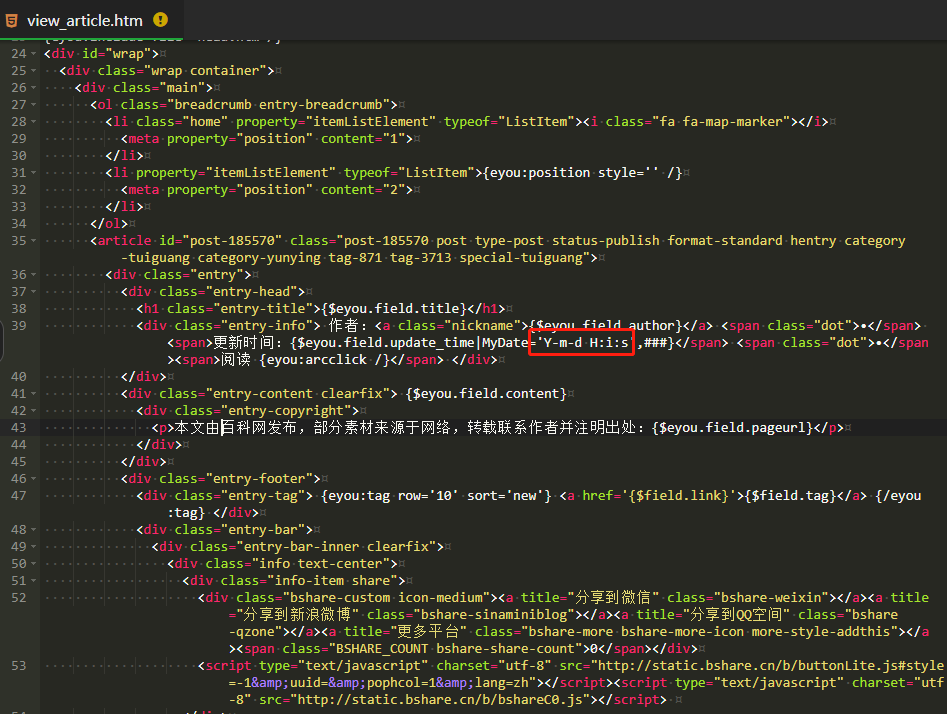
Task: Switch to the view_article.htm tab
Action: click(x=84, y=20)
